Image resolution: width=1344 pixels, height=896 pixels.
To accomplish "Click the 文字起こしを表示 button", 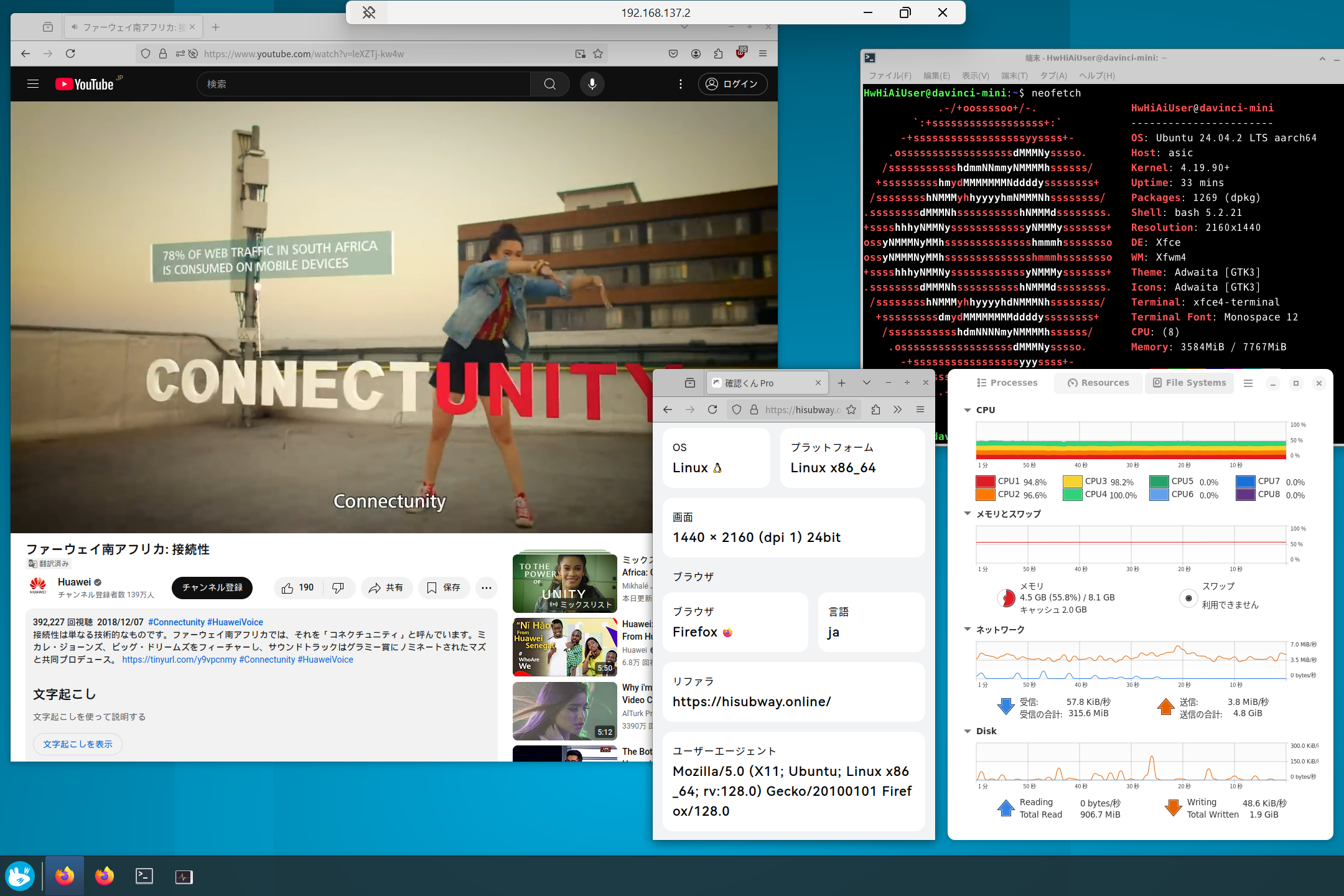I will click(78, 744).
